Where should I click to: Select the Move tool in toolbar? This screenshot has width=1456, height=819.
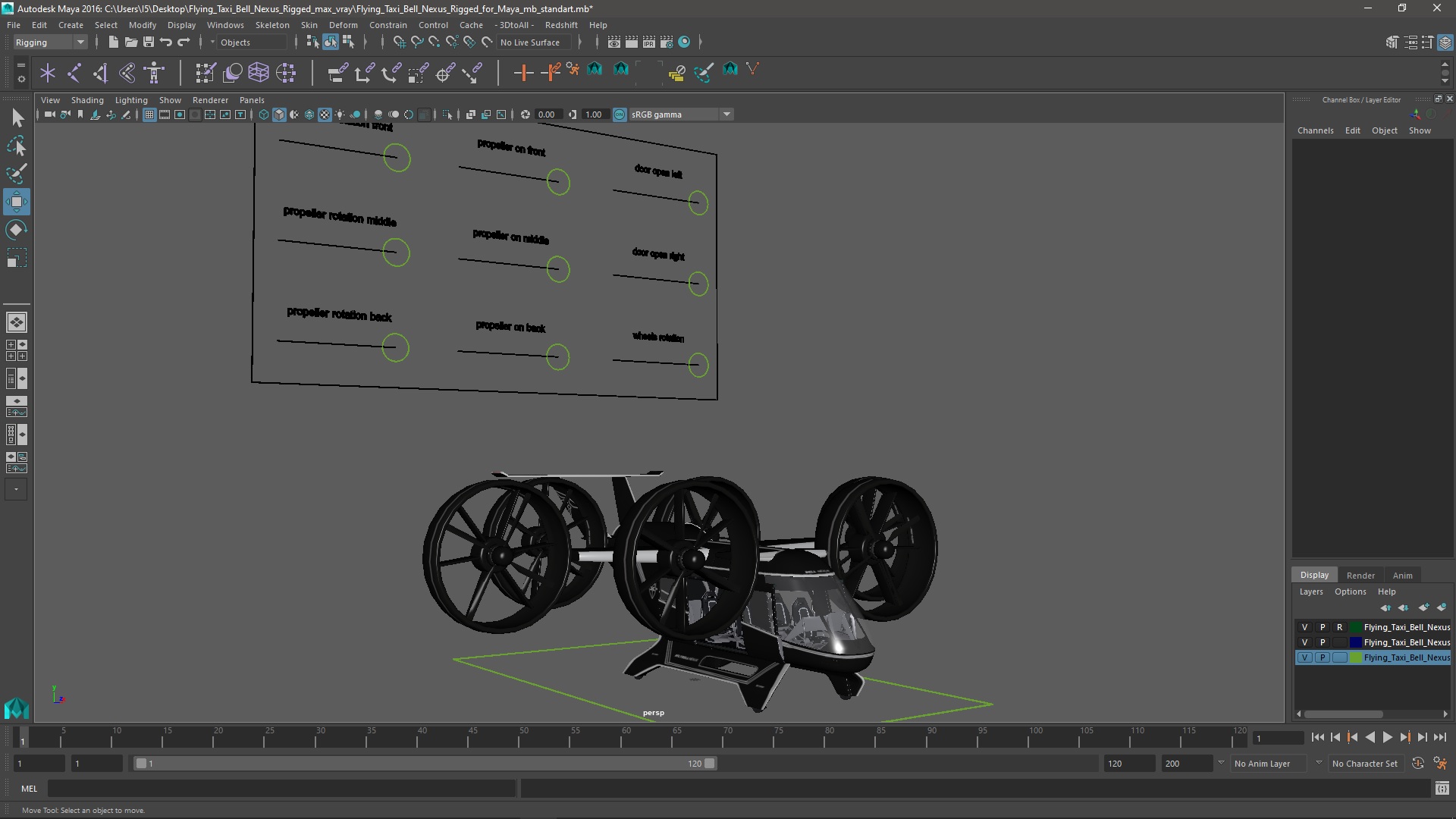(17, 201)
